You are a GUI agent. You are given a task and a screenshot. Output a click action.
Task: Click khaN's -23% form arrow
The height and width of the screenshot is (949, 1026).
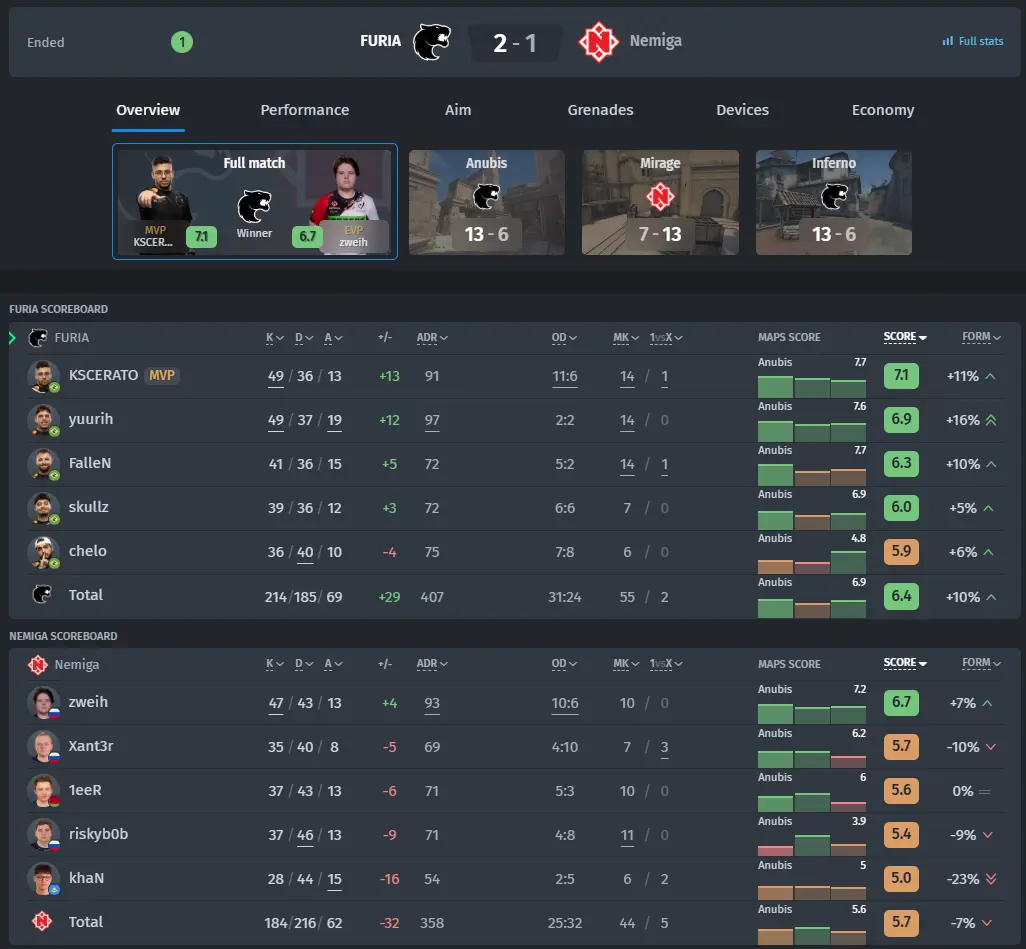point(991,878)
